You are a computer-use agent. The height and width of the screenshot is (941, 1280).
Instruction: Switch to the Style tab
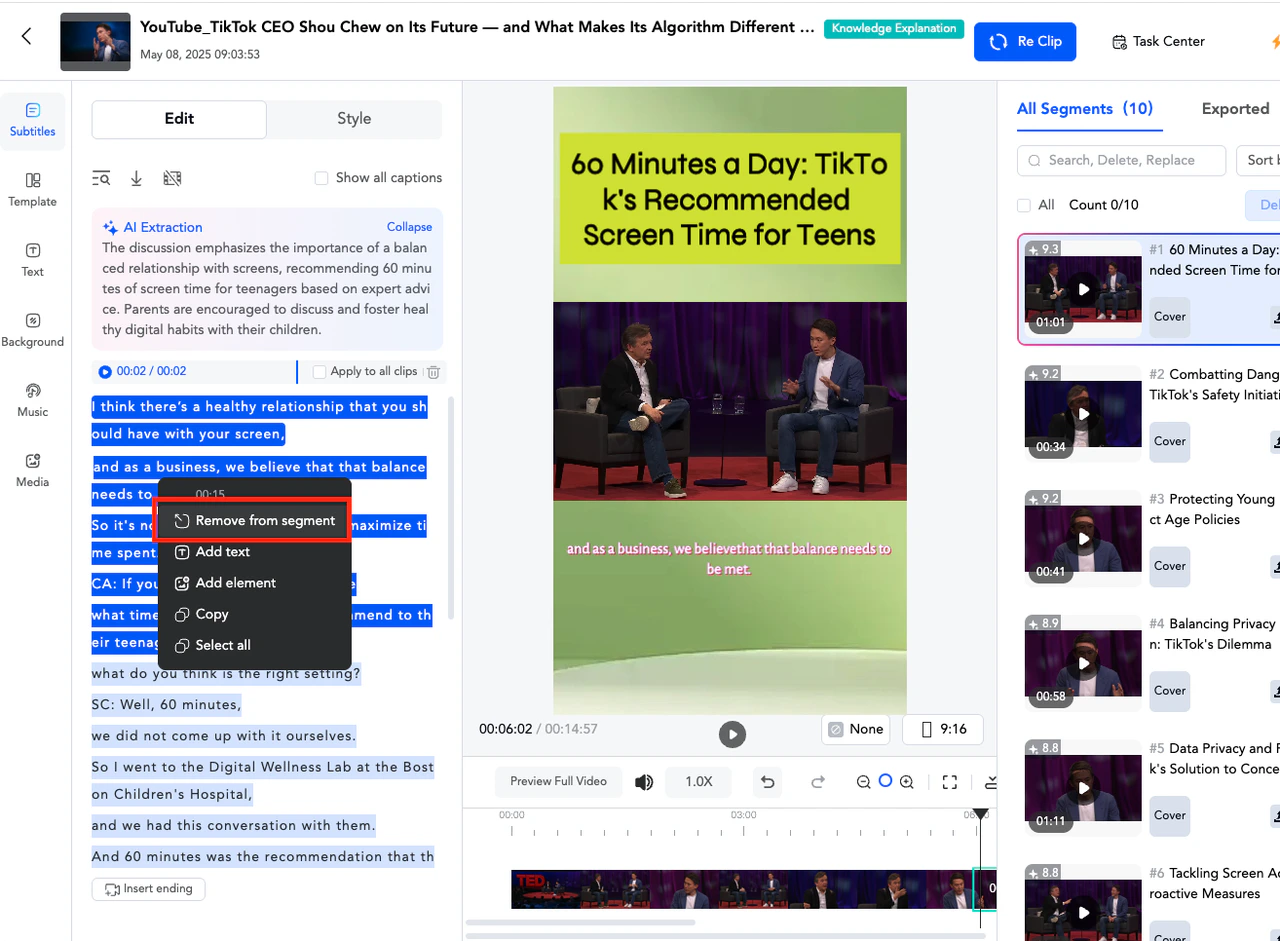354,119
